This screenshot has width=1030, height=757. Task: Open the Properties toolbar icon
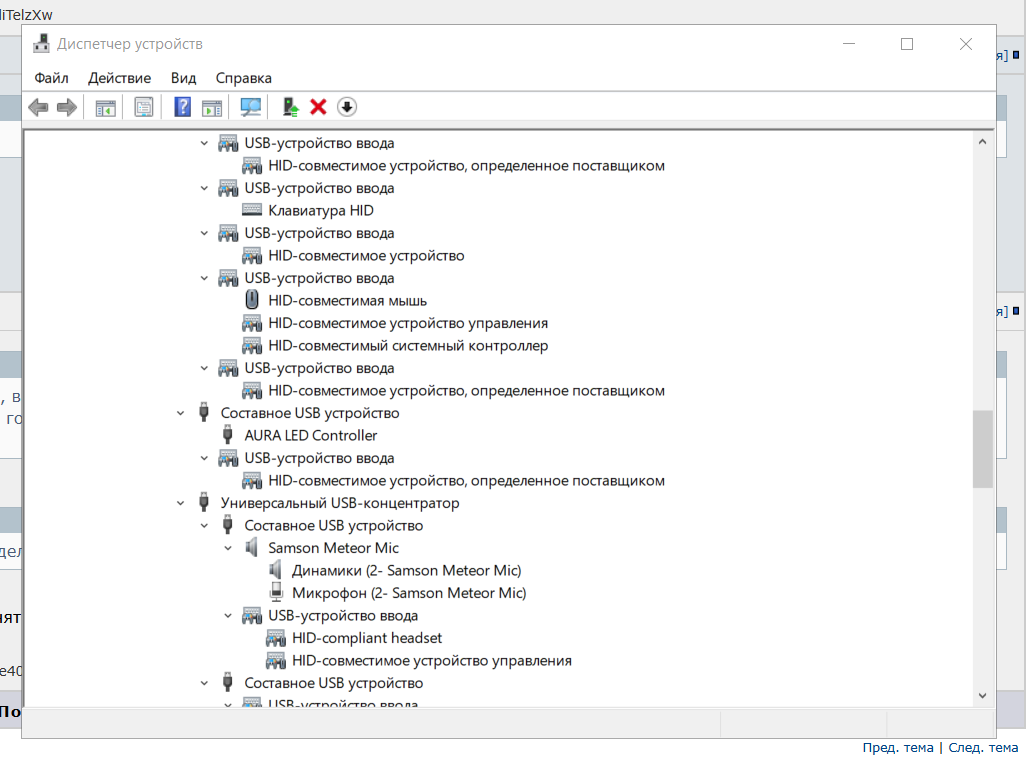[x=144, y=107]
